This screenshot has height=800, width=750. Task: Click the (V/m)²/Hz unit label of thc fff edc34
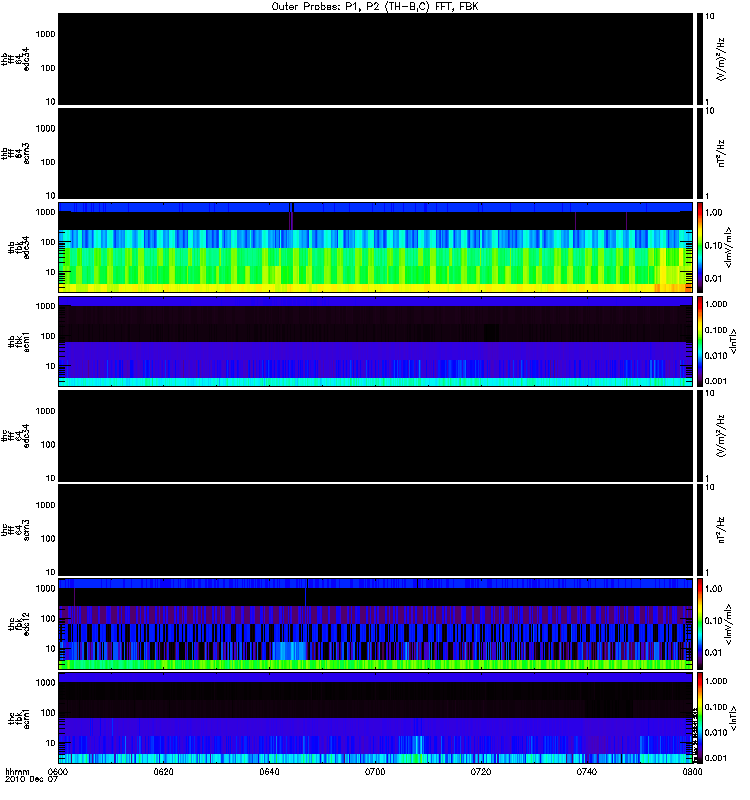(x=721, y=436)
